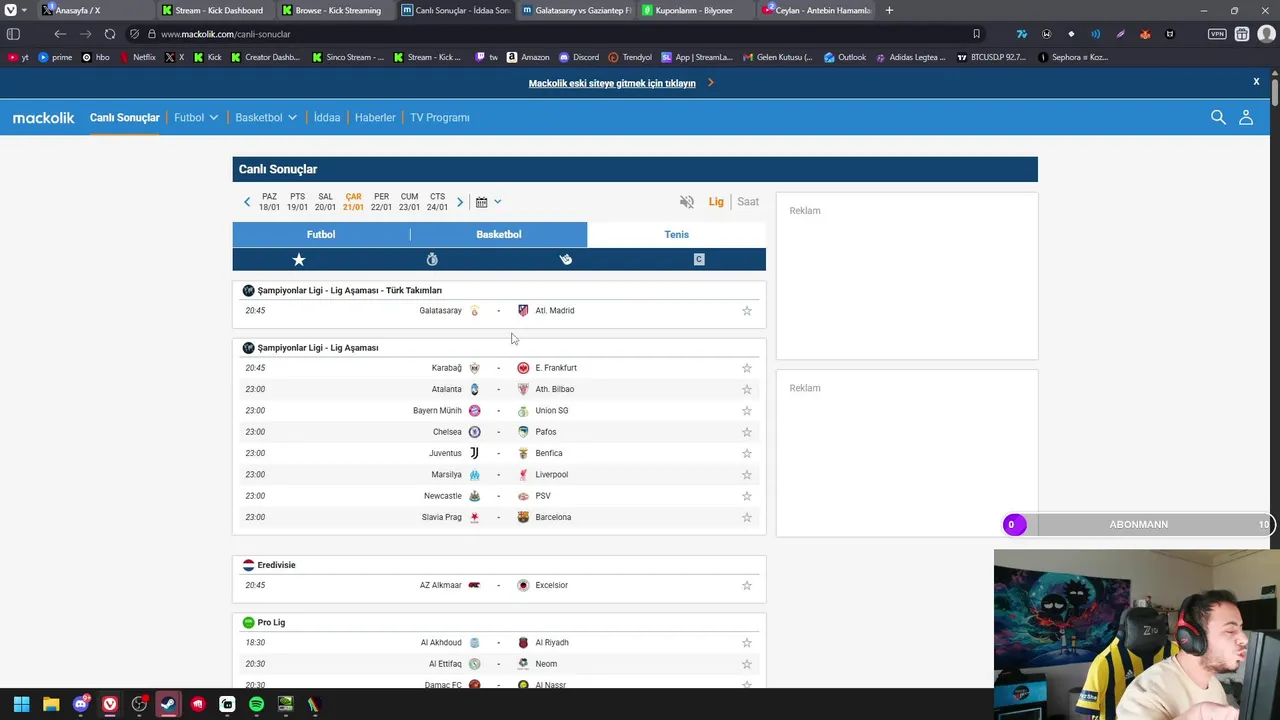Click the old Mackolik site banner link
This screenshot has height=720, width=1280.
tap(612, 83)
